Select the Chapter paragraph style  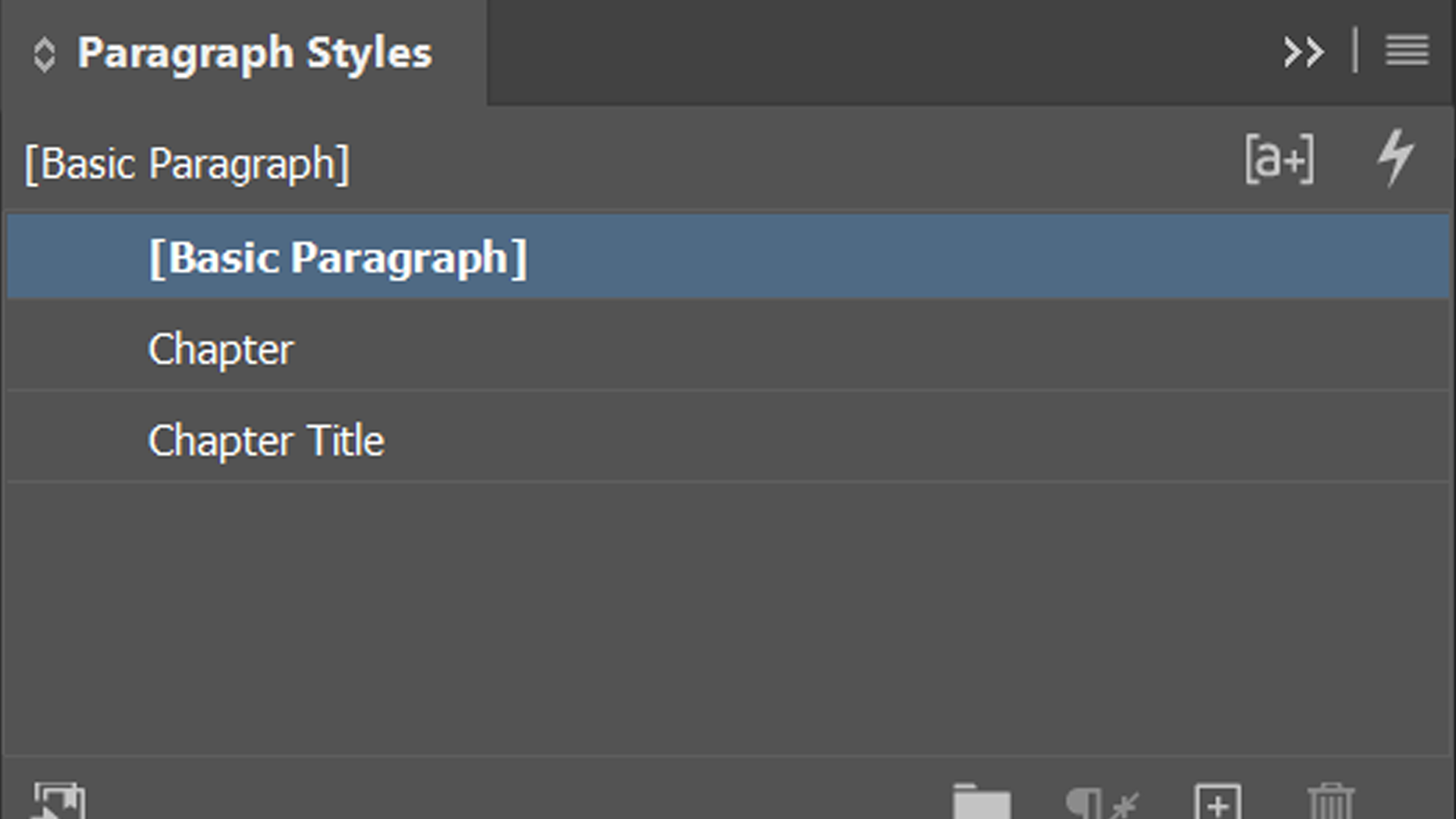(x=221, y=349)
